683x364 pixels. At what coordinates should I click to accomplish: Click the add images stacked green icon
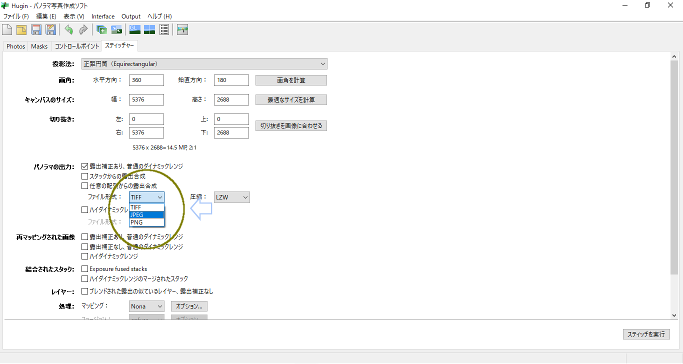coord(102,30)
